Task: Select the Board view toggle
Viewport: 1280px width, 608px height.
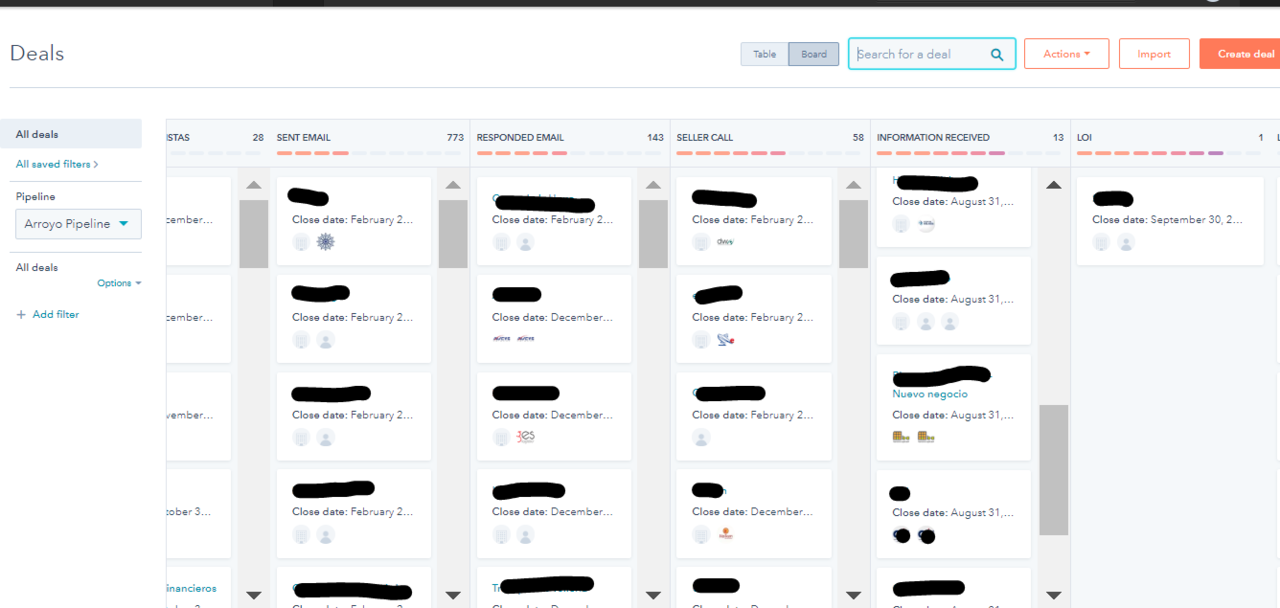Action: (814, 54)
